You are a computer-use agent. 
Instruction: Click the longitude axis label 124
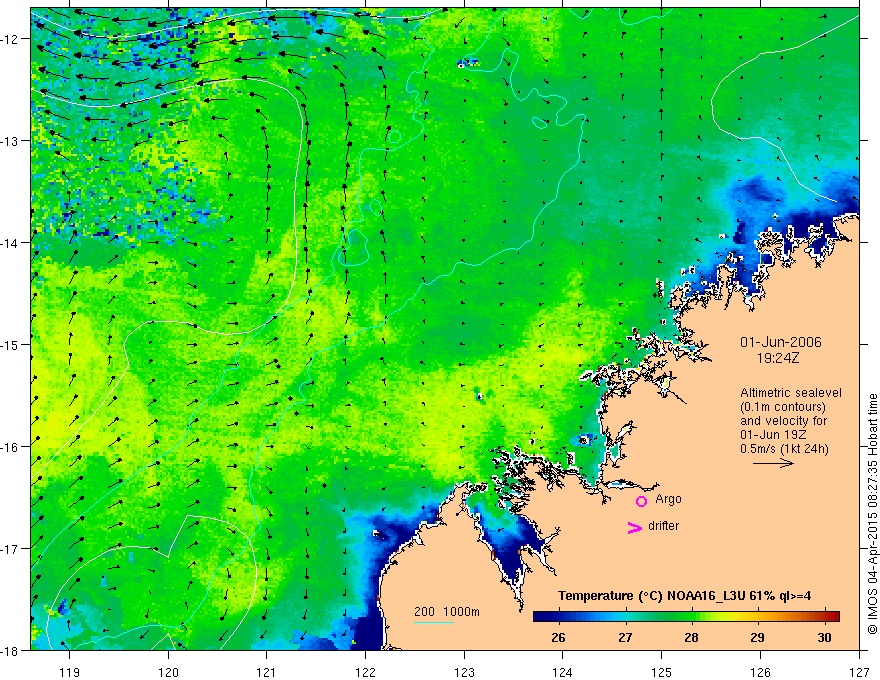click(x=563, y=672)
